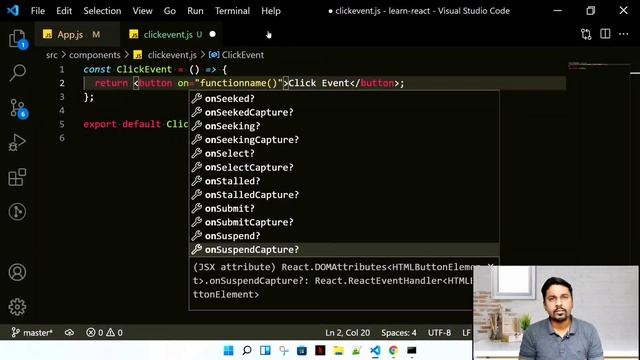This screenshot has width=640, height=360.
Task: Switch to the clickevent.js tab
Action: point(171,34)
